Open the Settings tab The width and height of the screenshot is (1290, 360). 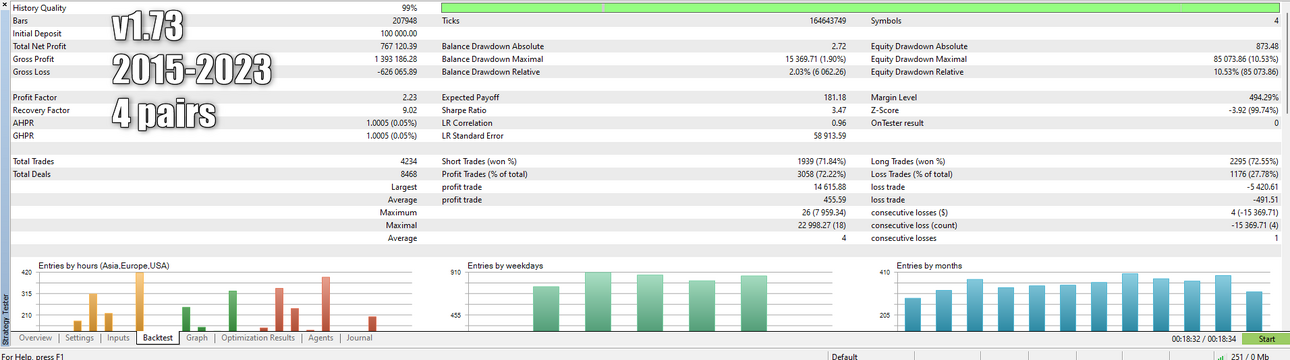(x=79, y=338)
